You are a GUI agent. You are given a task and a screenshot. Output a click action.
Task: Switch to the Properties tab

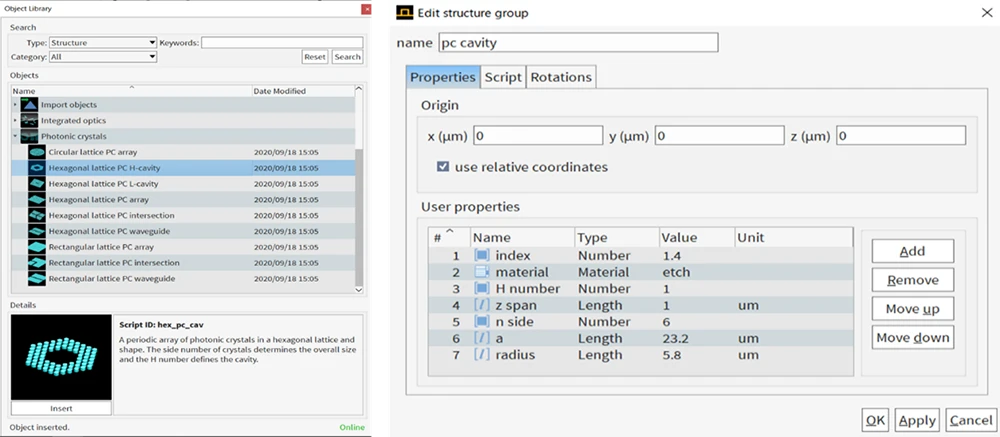443,77
